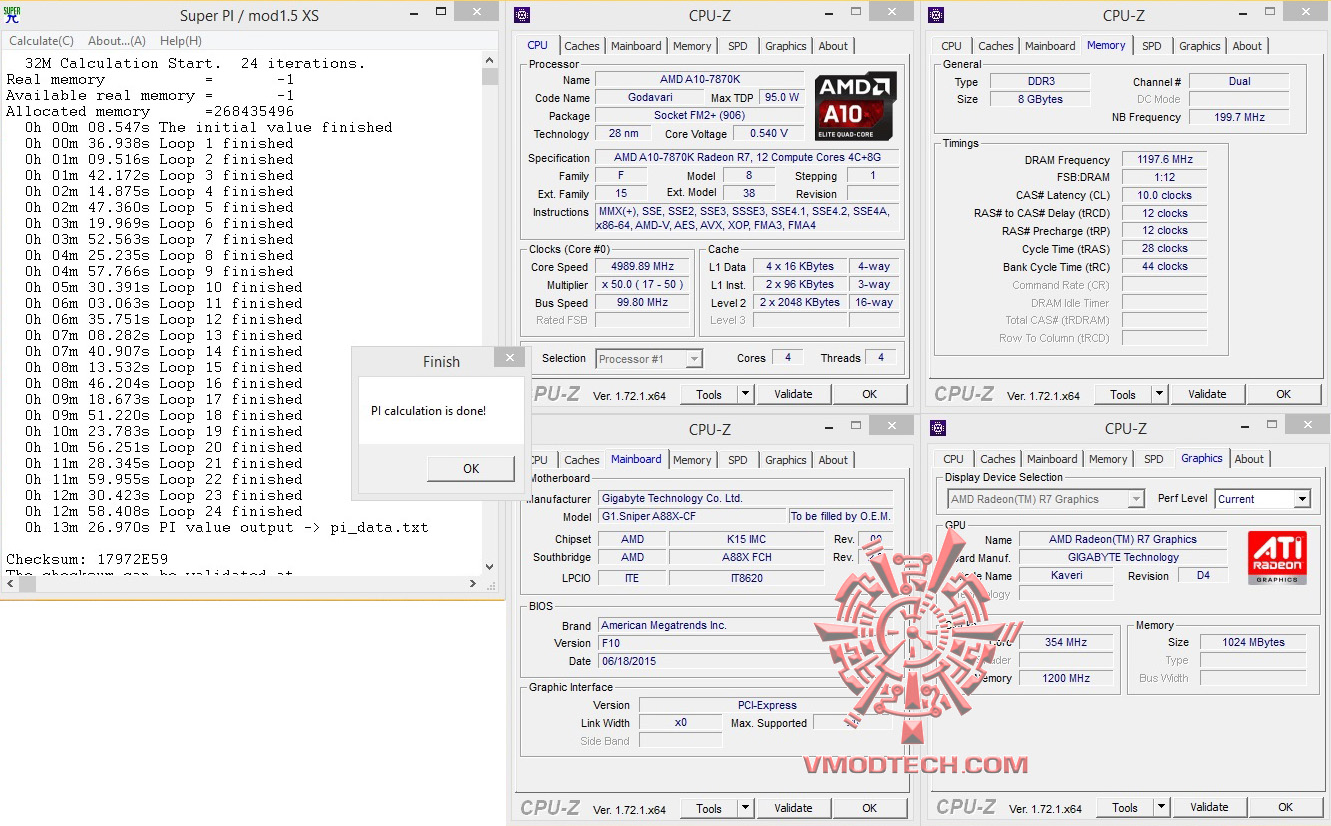Image resolution: width=1331 pixels, height=826 pixels.
Task: Click the Checksum: 17972E59 line in Super PI
Action: pyautogui.click(x=87, y=559)
